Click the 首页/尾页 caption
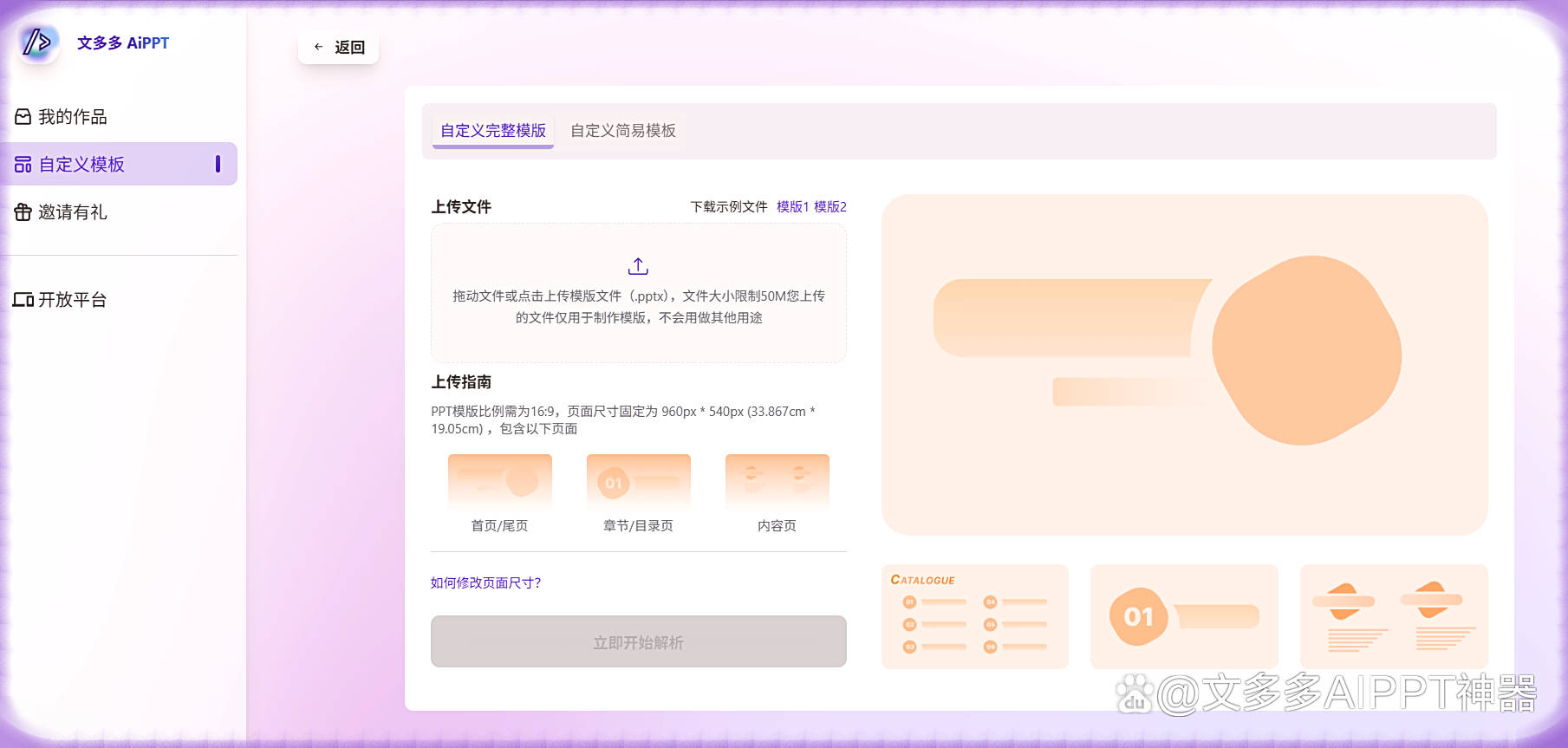The height and width of the screenshot is (748, 1568). 499,525
